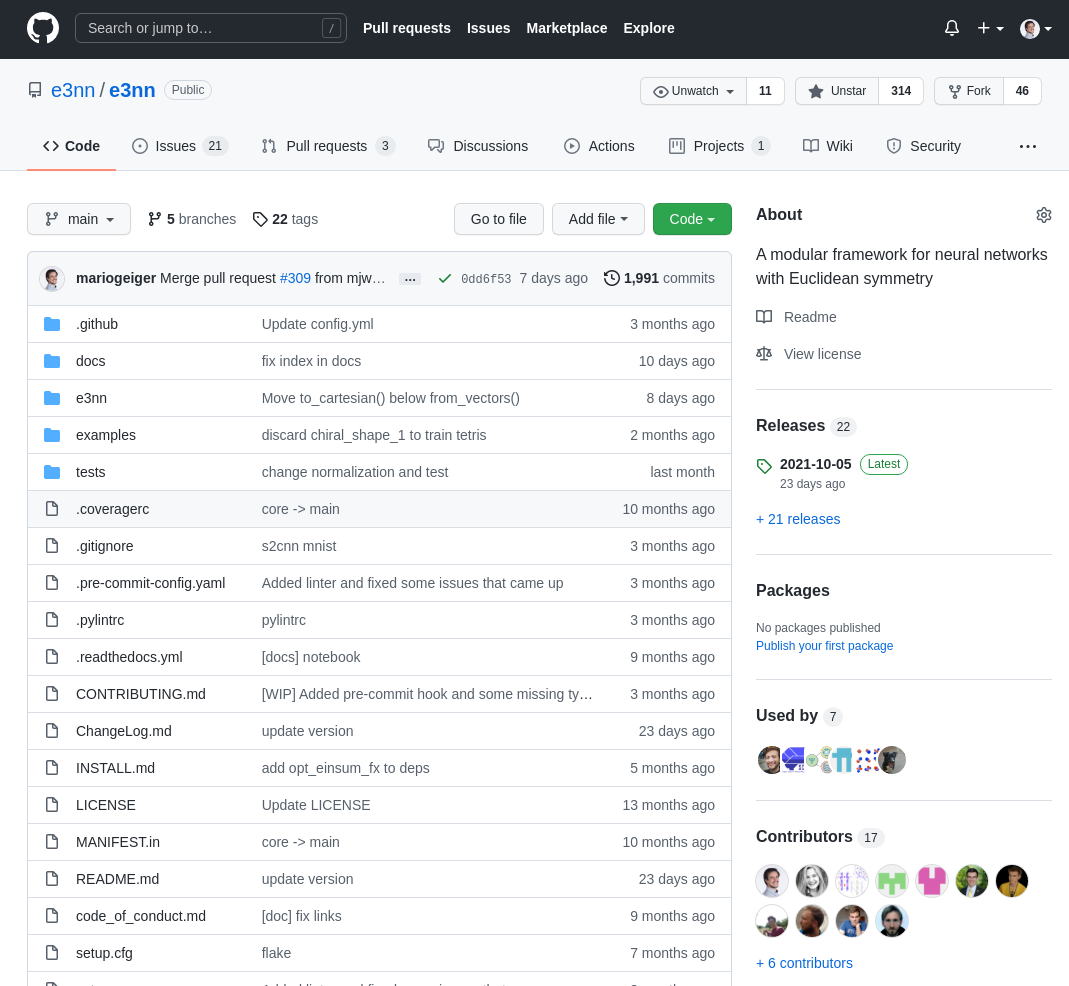
Task: Open the Wiki tab
Action: coord(828,146)
